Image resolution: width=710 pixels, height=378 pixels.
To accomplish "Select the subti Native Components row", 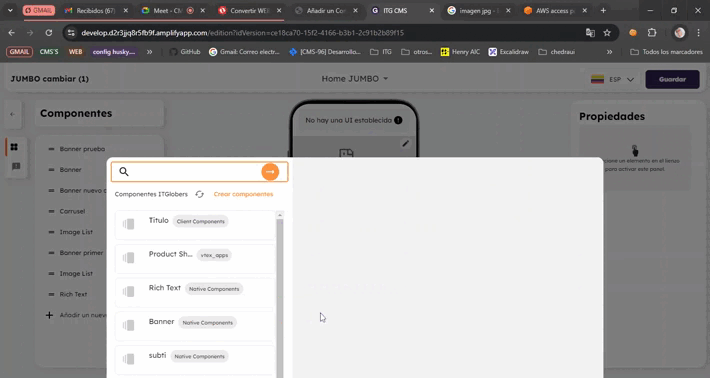I will (x=195, y=359).
